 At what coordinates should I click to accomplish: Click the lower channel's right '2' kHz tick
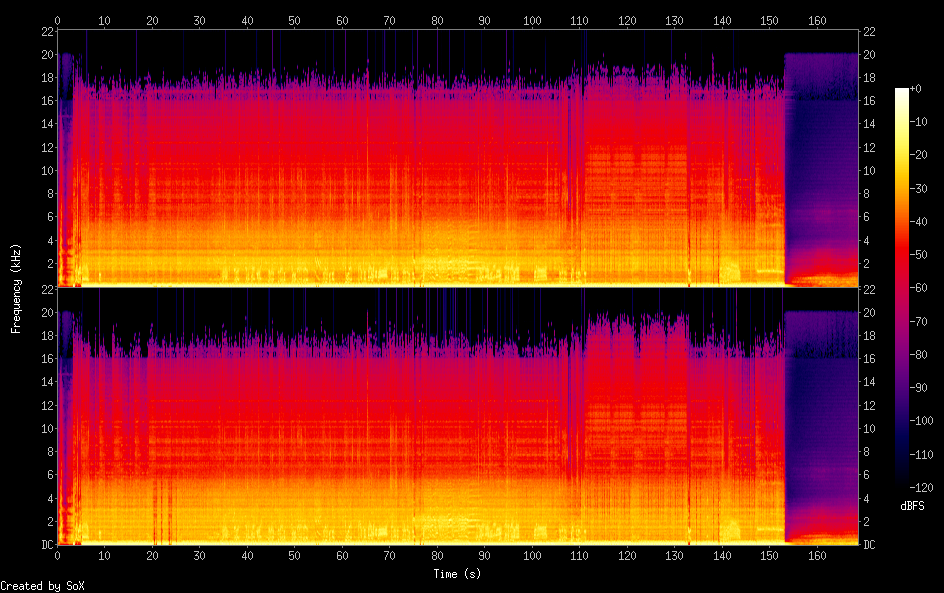pos(866,521)
